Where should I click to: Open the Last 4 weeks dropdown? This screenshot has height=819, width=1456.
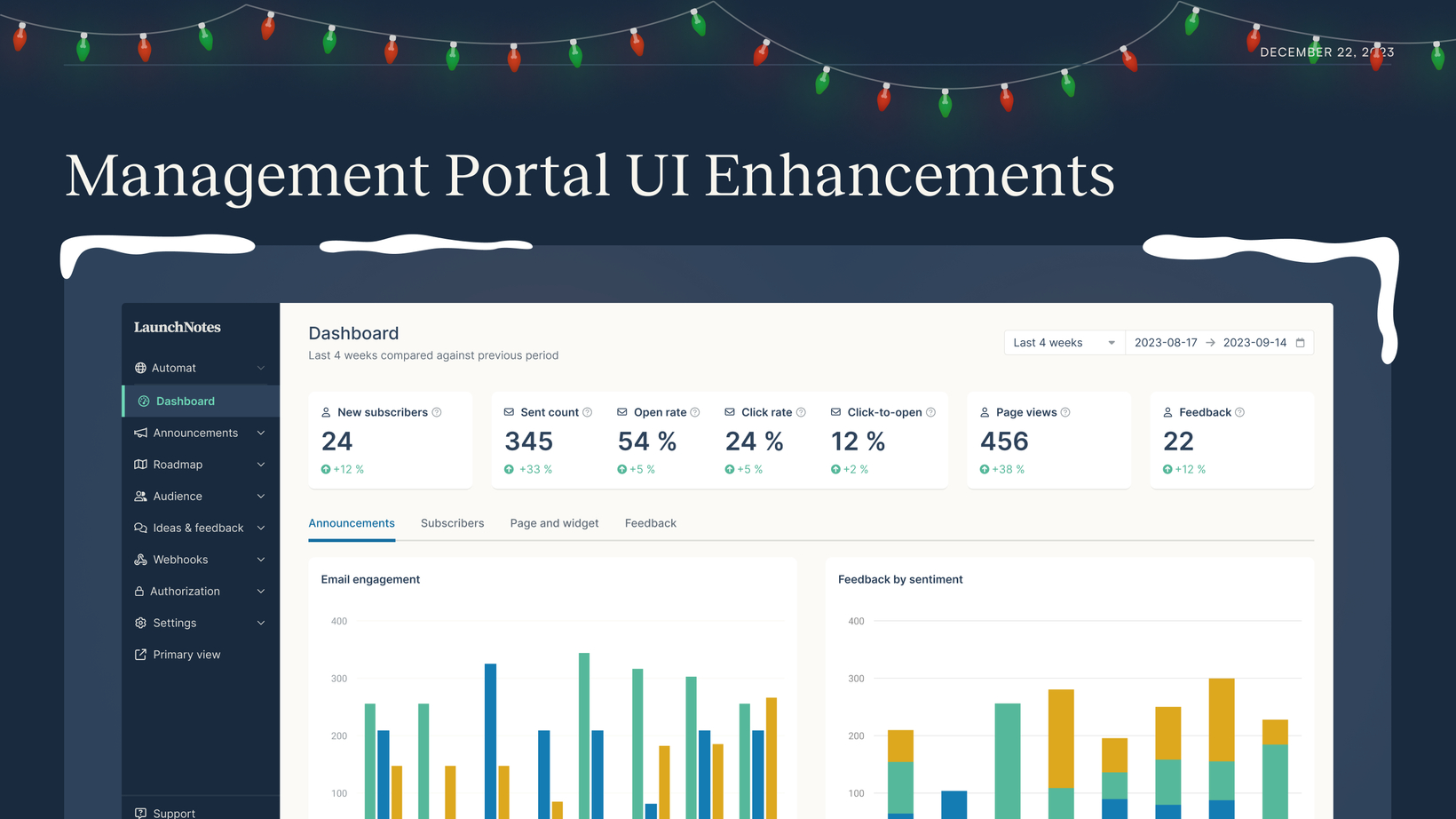[x=1064, y=343]
